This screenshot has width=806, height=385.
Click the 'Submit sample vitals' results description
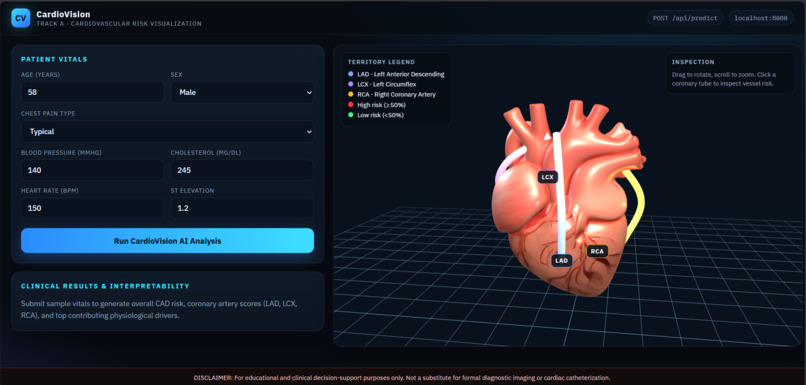(159, 309)
